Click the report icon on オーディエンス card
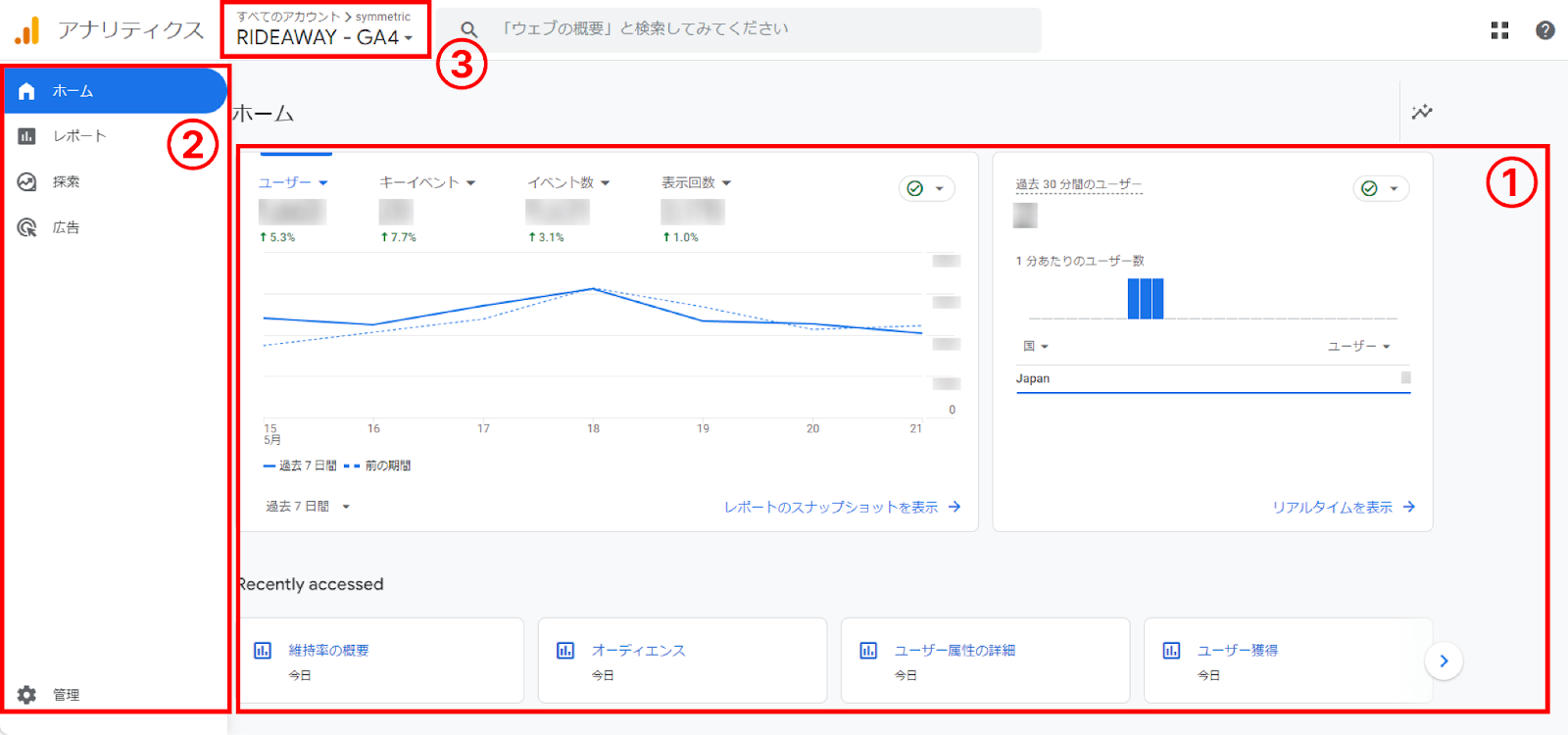The height and width of the screenshot is (735, 1568). 565,650
